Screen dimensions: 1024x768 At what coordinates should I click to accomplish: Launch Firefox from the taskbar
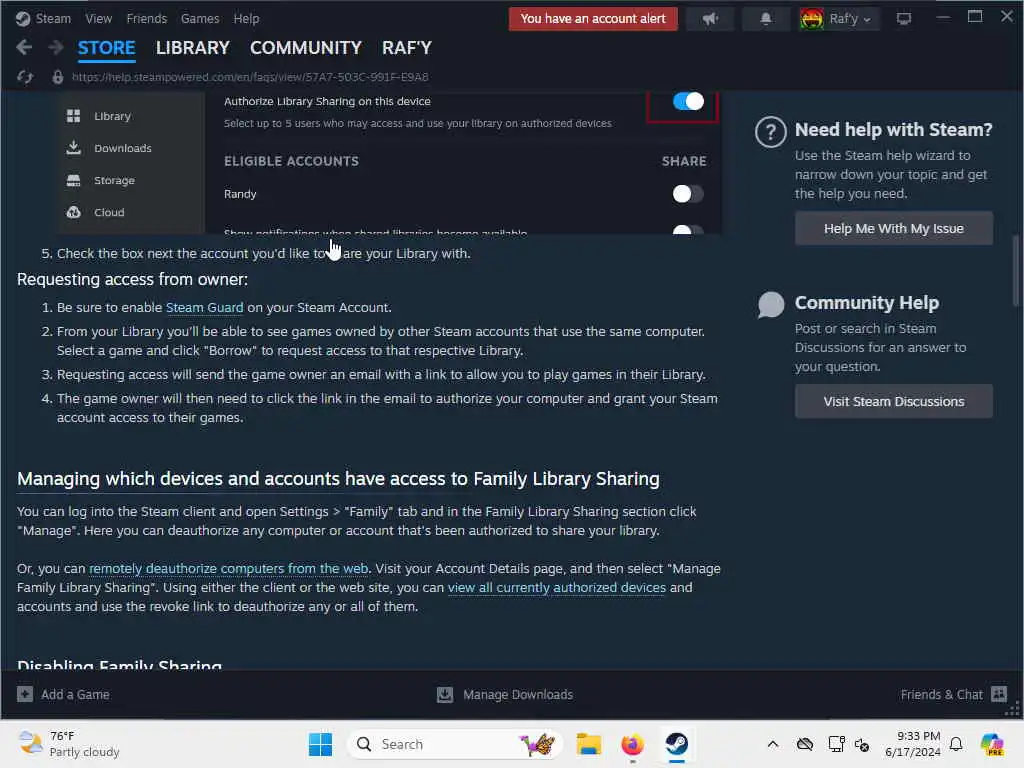click(632, 744)
